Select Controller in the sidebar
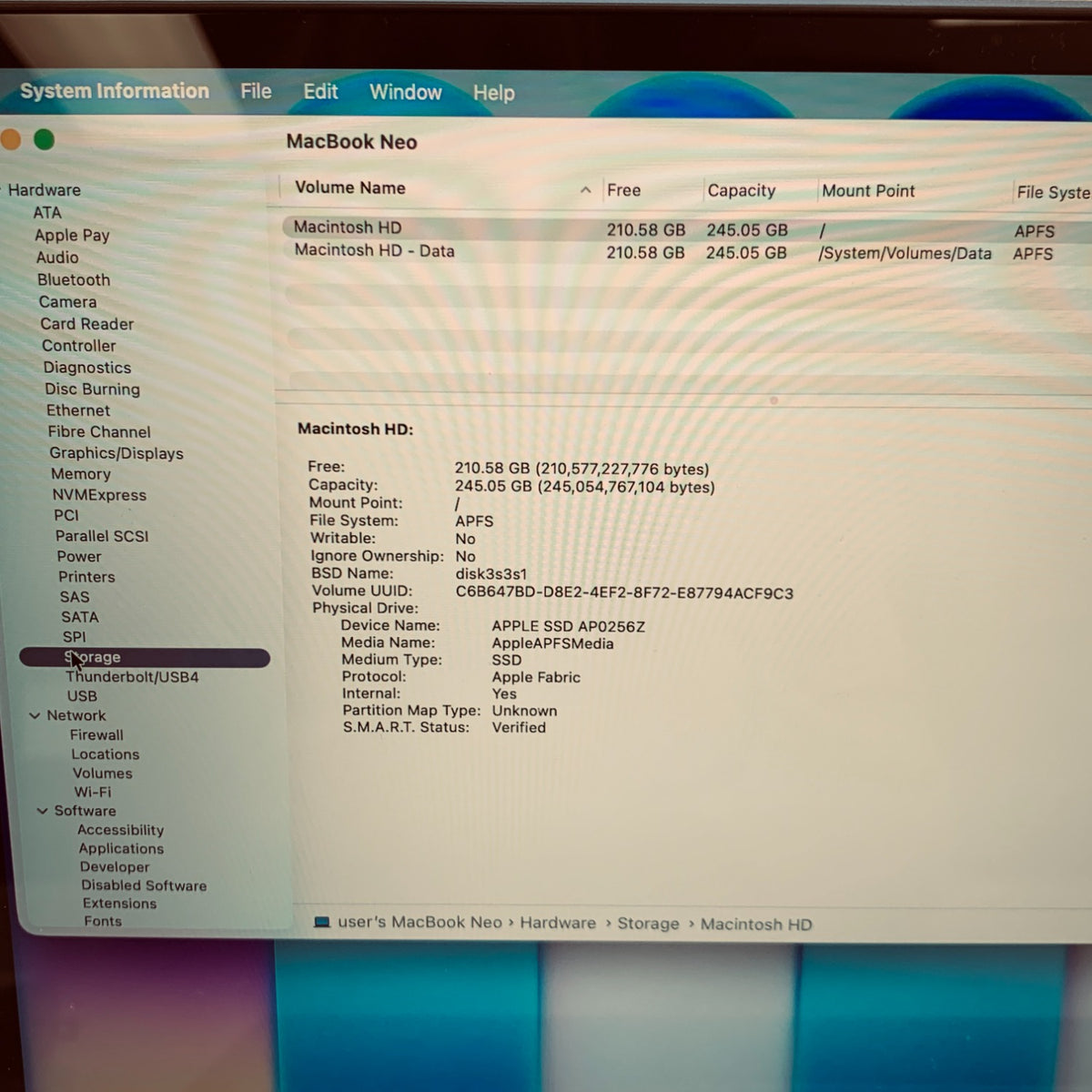1092x1092 pixels. click(x=79, y=346)
